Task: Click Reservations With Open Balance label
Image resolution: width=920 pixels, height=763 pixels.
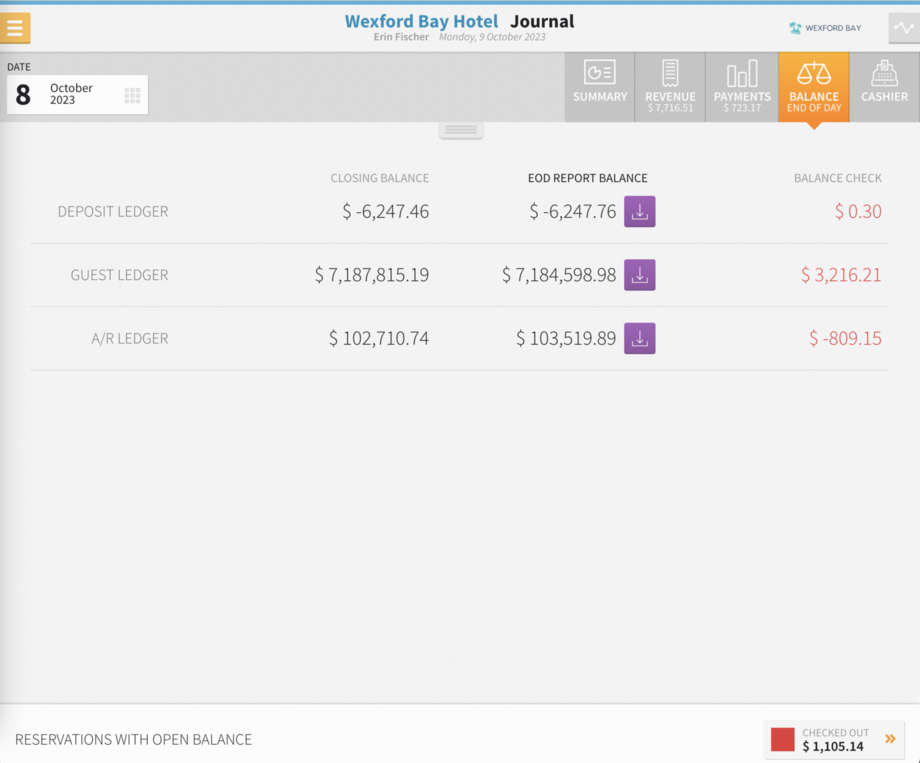Action: tap(133, 740)
